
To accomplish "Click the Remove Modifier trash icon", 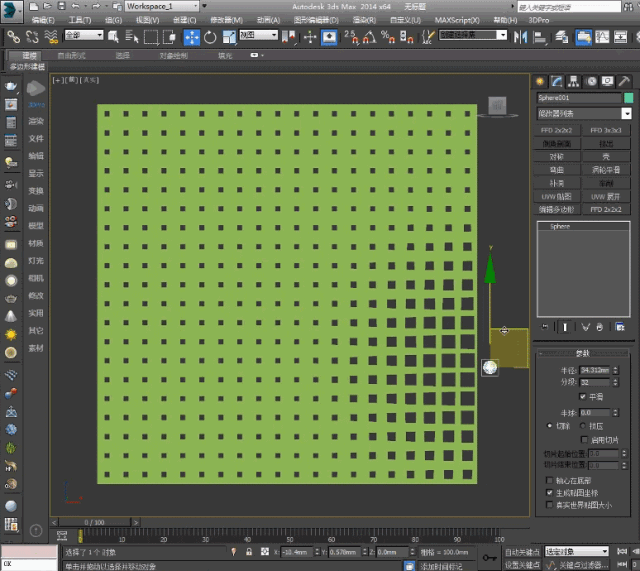I will pos(599,327).
